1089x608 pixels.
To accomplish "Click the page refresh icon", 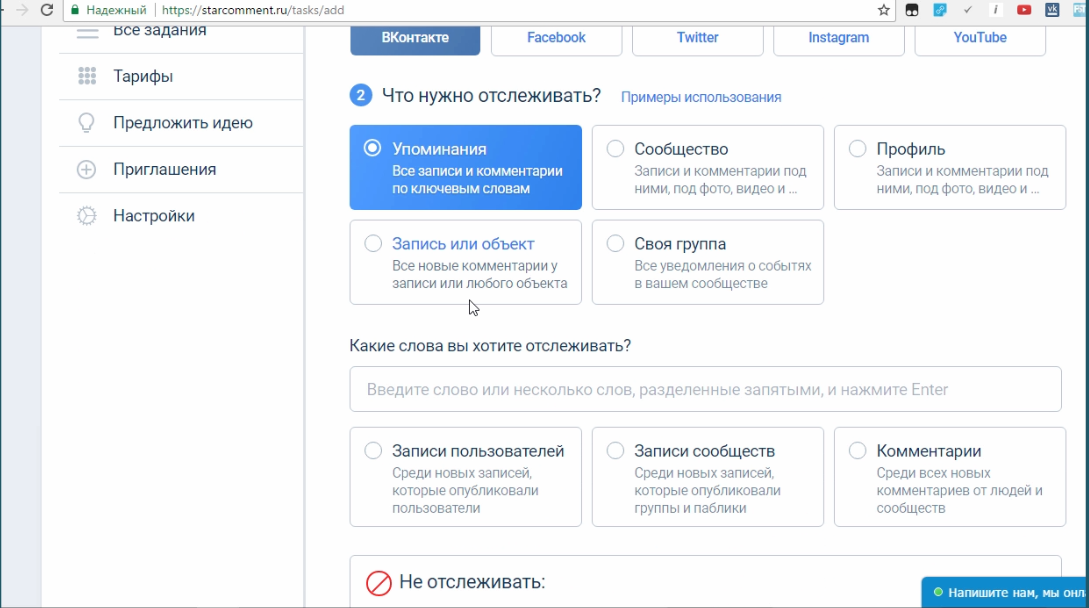I will click(46, 10).
